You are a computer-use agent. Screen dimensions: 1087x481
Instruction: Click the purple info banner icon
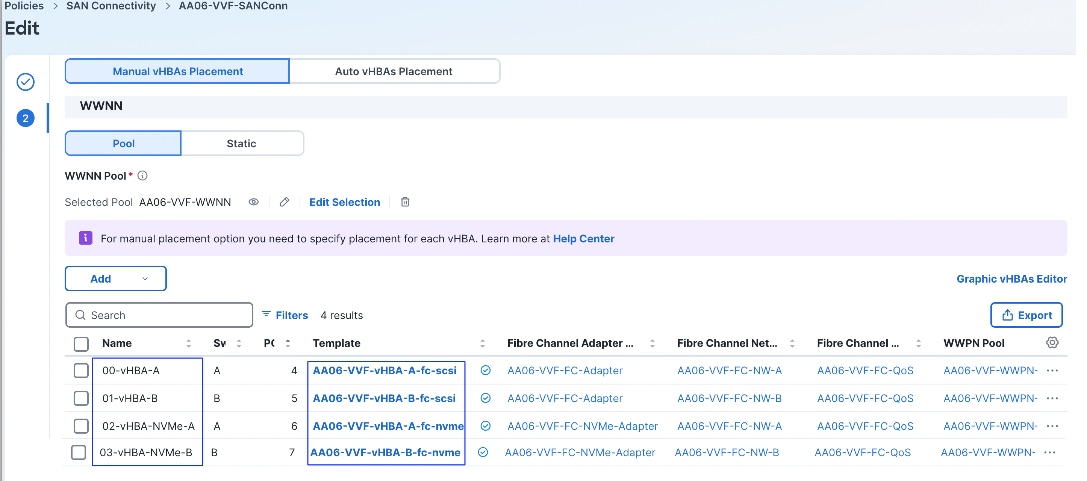[x=85, y=238]
